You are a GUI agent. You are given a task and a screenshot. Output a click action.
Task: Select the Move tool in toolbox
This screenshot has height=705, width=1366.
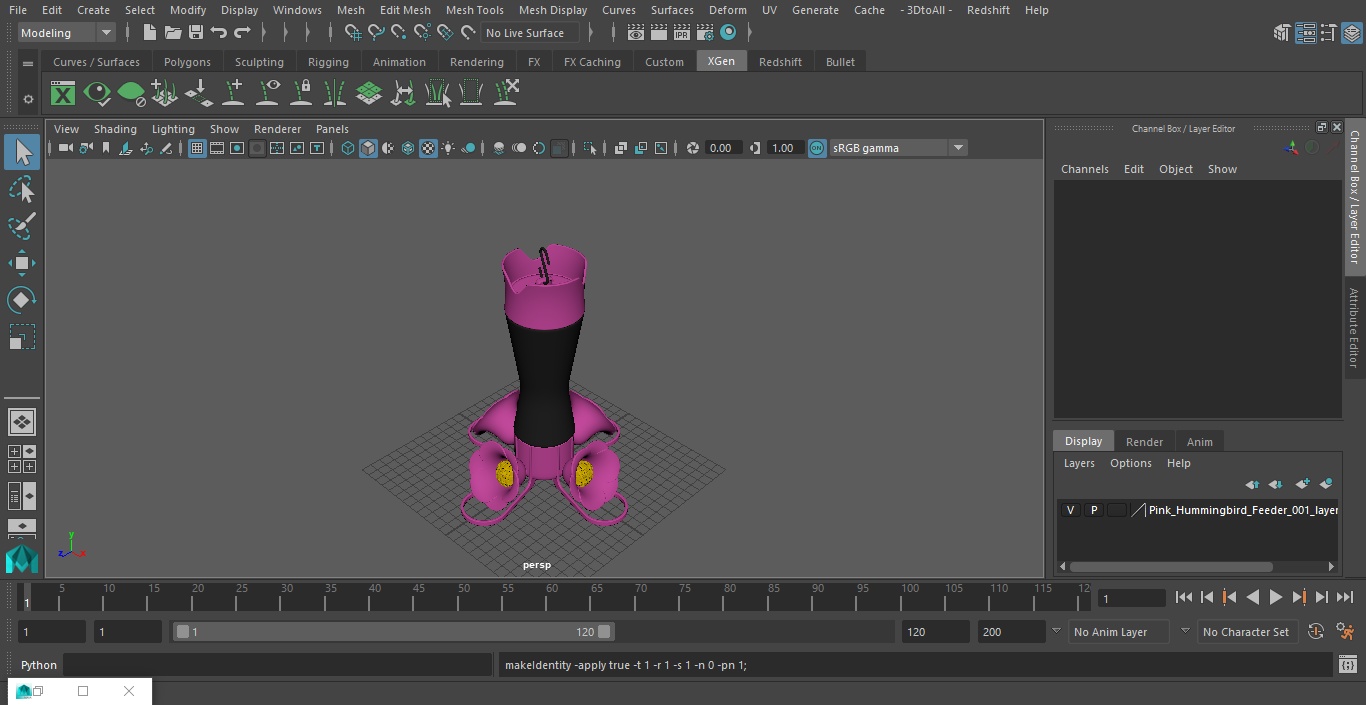point(22,263)
